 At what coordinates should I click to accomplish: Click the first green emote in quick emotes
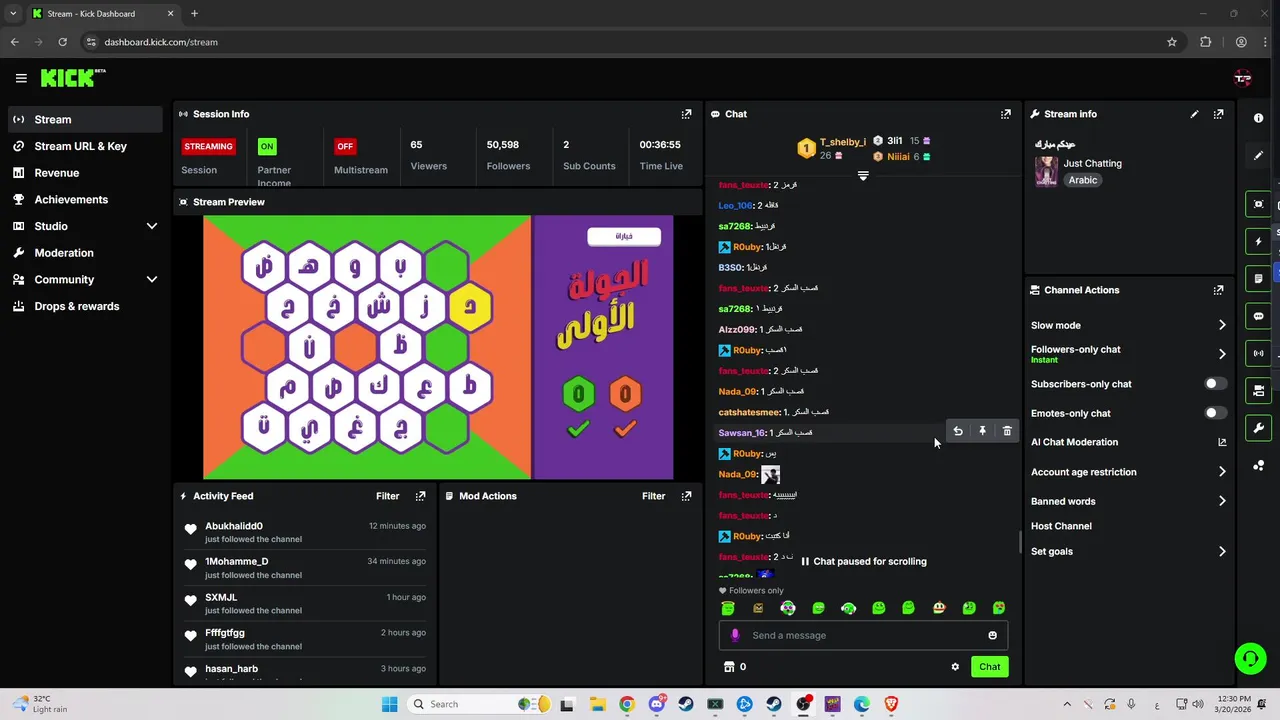[728, 608]
